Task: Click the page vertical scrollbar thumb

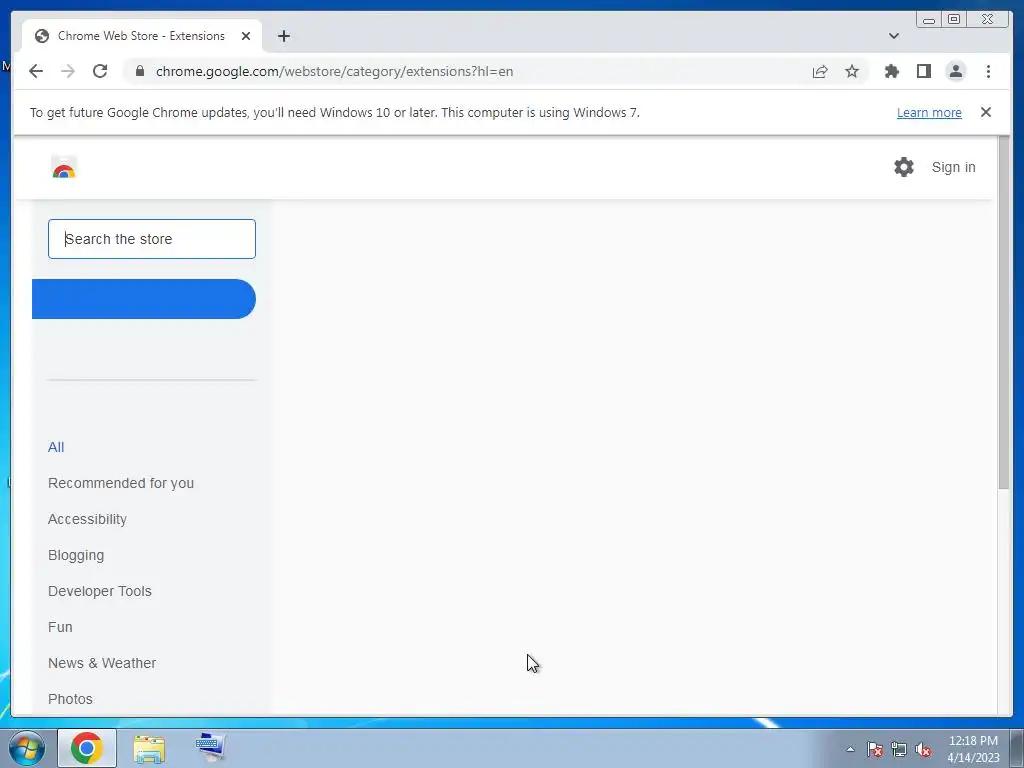Action: [x=1004, y=312]
